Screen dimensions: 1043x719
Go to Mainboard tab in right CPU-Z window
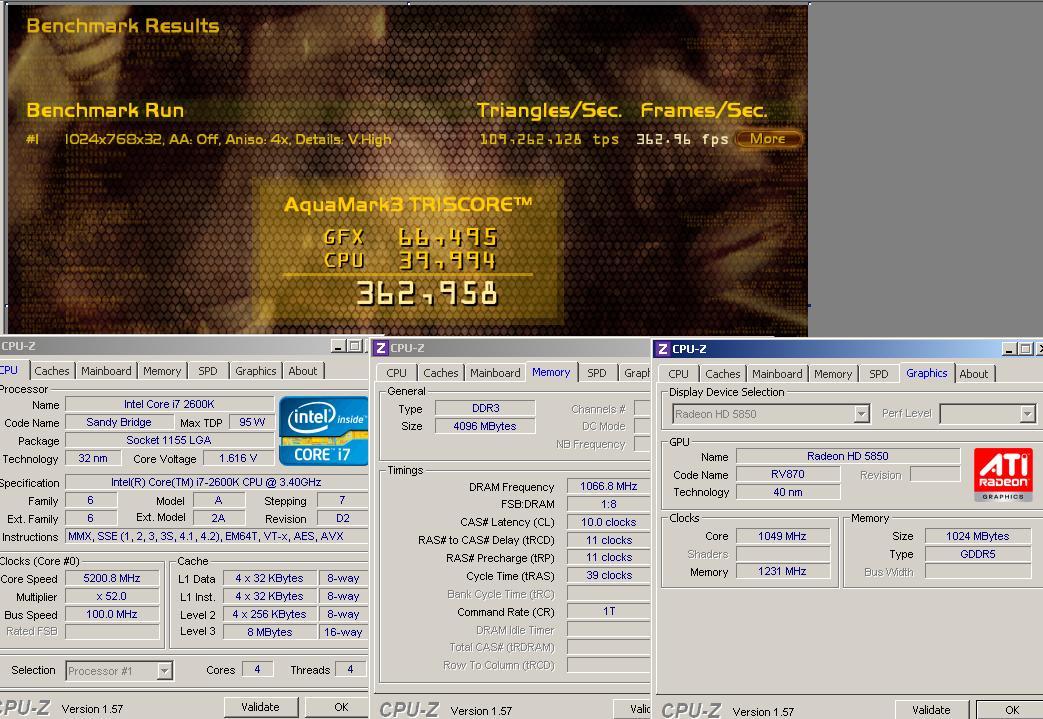777,374
